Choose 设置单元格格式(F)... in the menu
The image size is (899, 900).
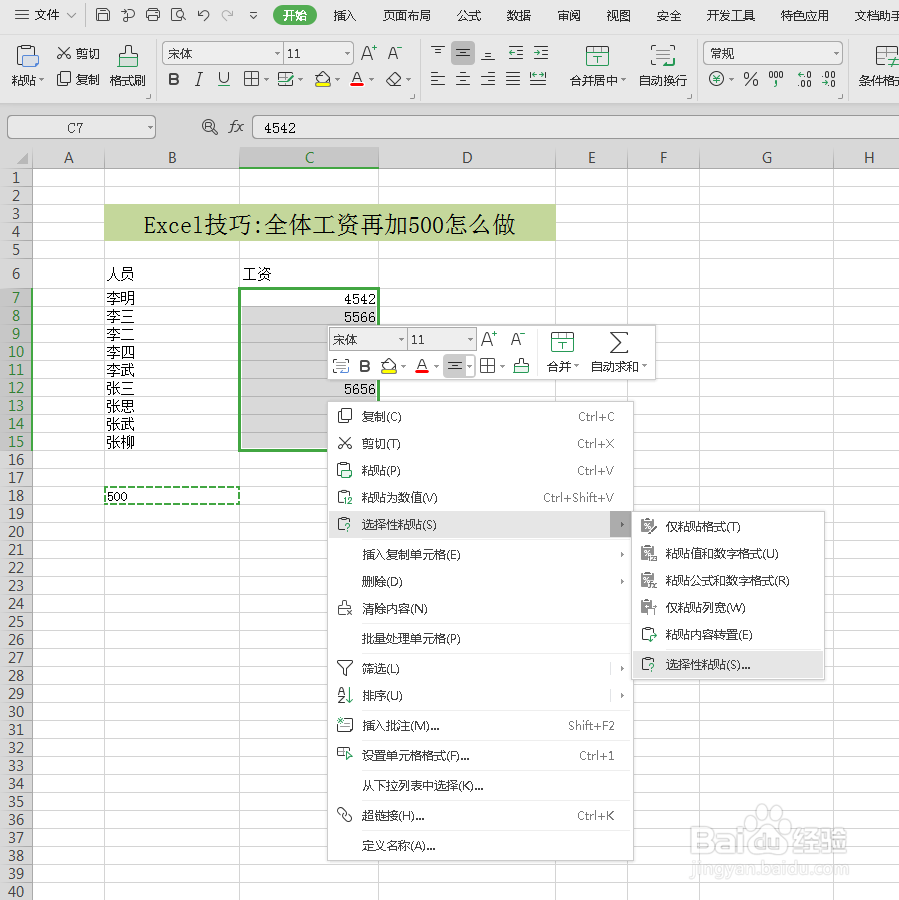[x=480, y=755]
